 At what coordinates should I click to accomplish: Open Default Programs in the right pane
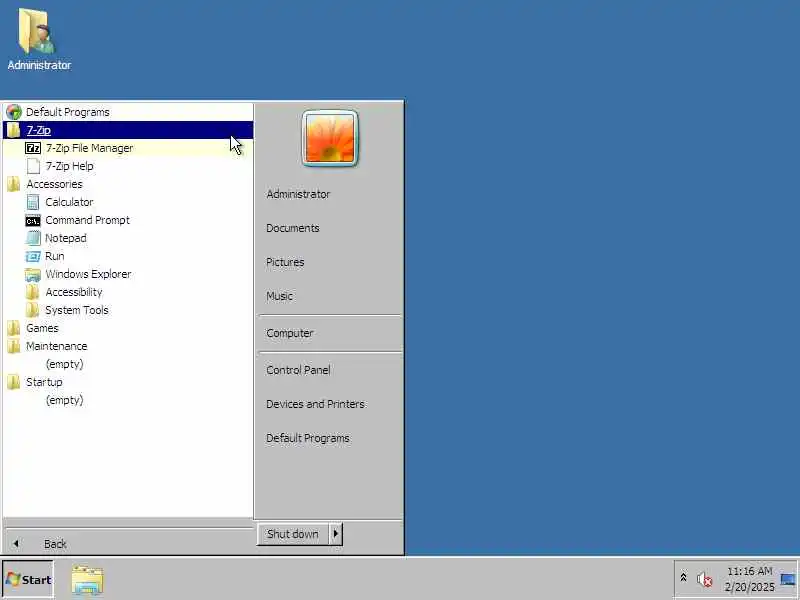click(308, 438)
